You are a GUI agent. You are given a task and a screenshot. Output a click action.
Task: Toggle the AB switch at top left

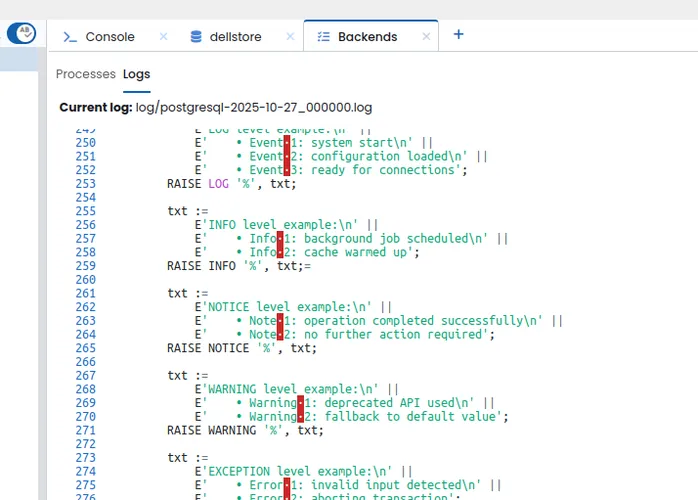coord(21,33)
